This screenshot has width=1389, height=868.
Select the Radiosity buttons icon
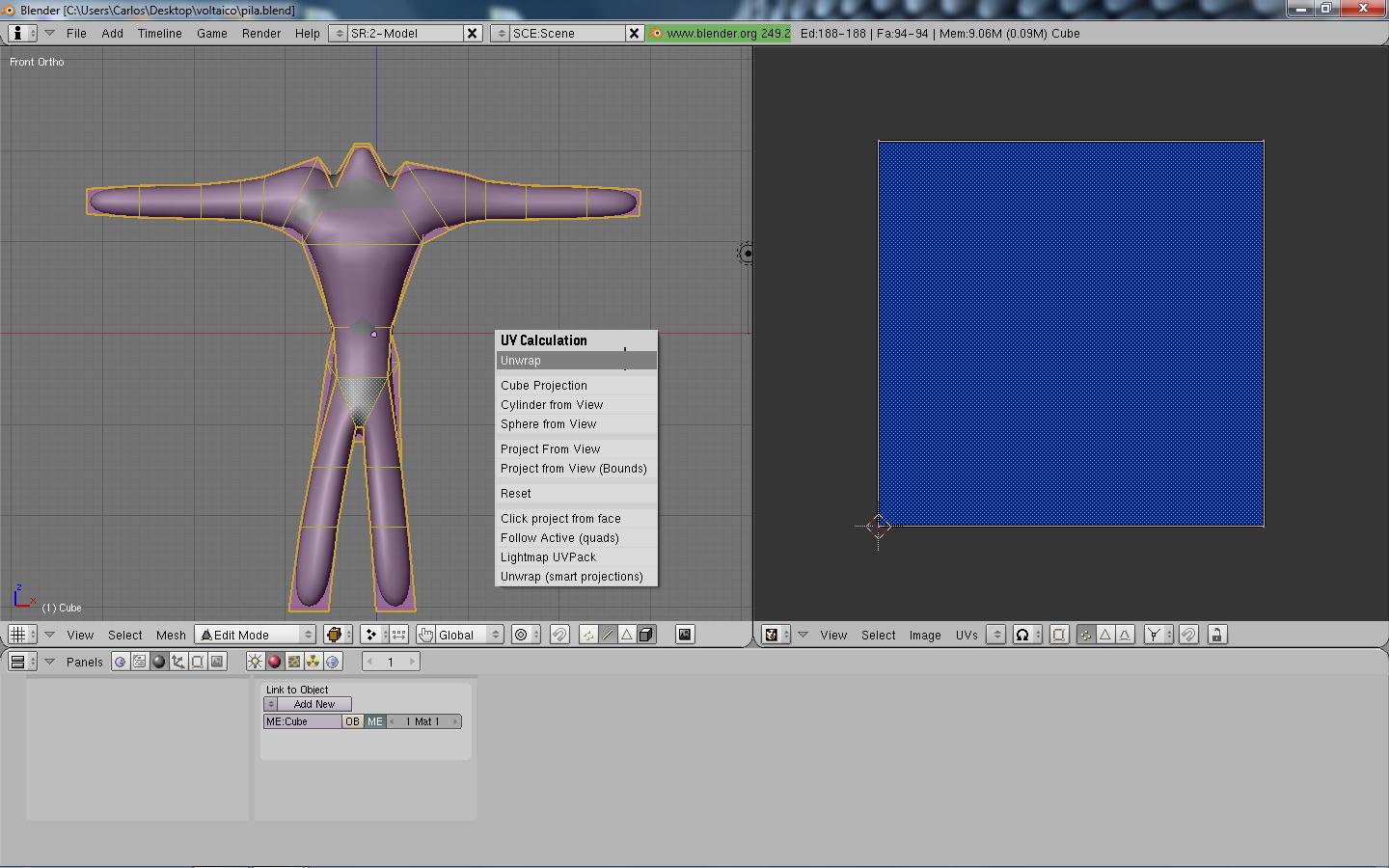(x=313, y=662)
